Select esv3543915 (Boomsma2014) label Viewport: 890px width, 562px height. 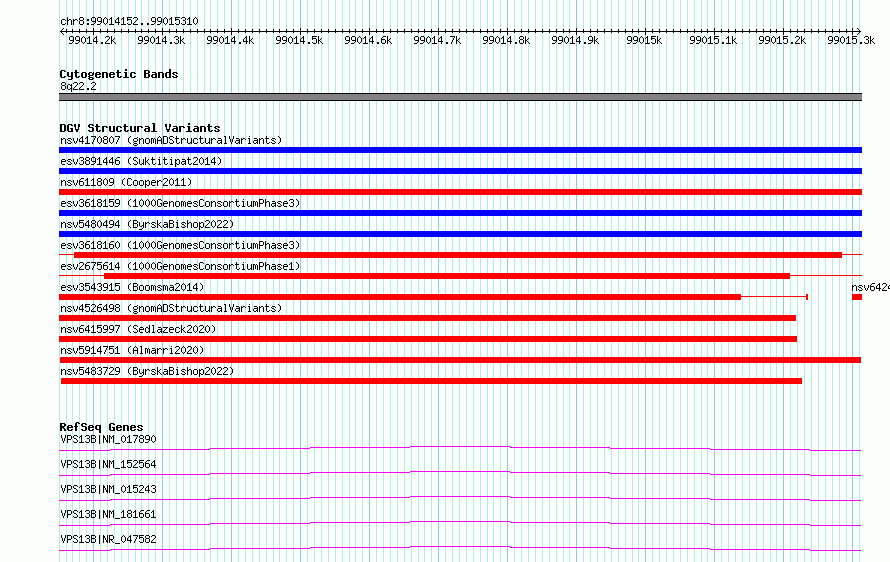[132, 287]
